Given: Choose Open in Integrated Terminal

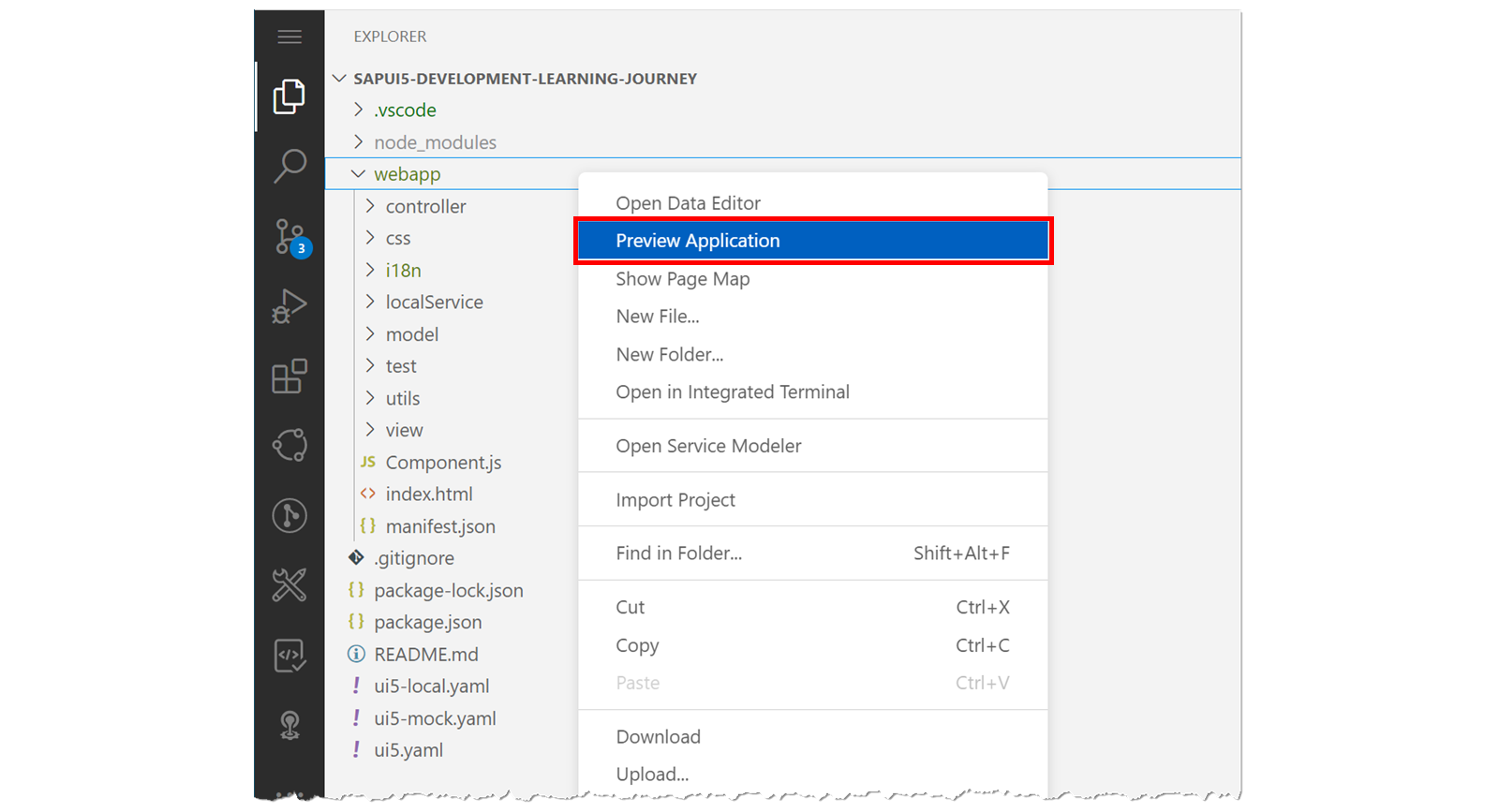Looking at the screenshot, I should coord(812,392).
